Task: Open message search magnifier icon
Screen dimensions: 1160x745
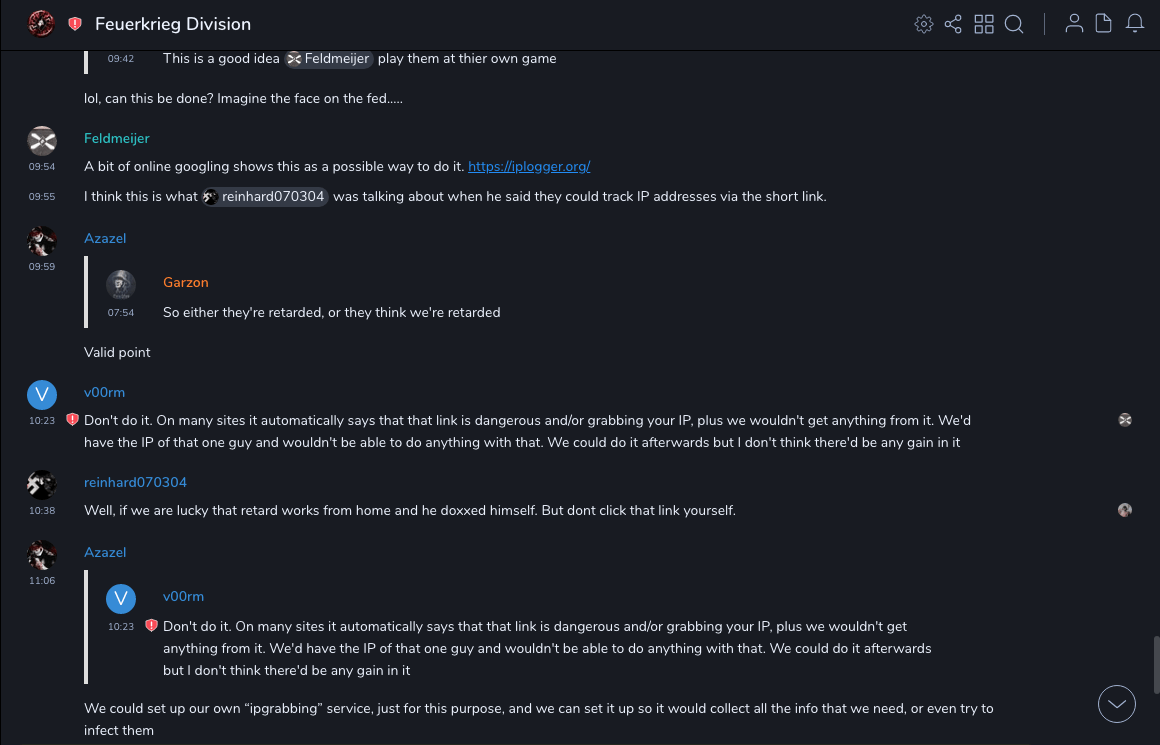Action: point(1014,24)
